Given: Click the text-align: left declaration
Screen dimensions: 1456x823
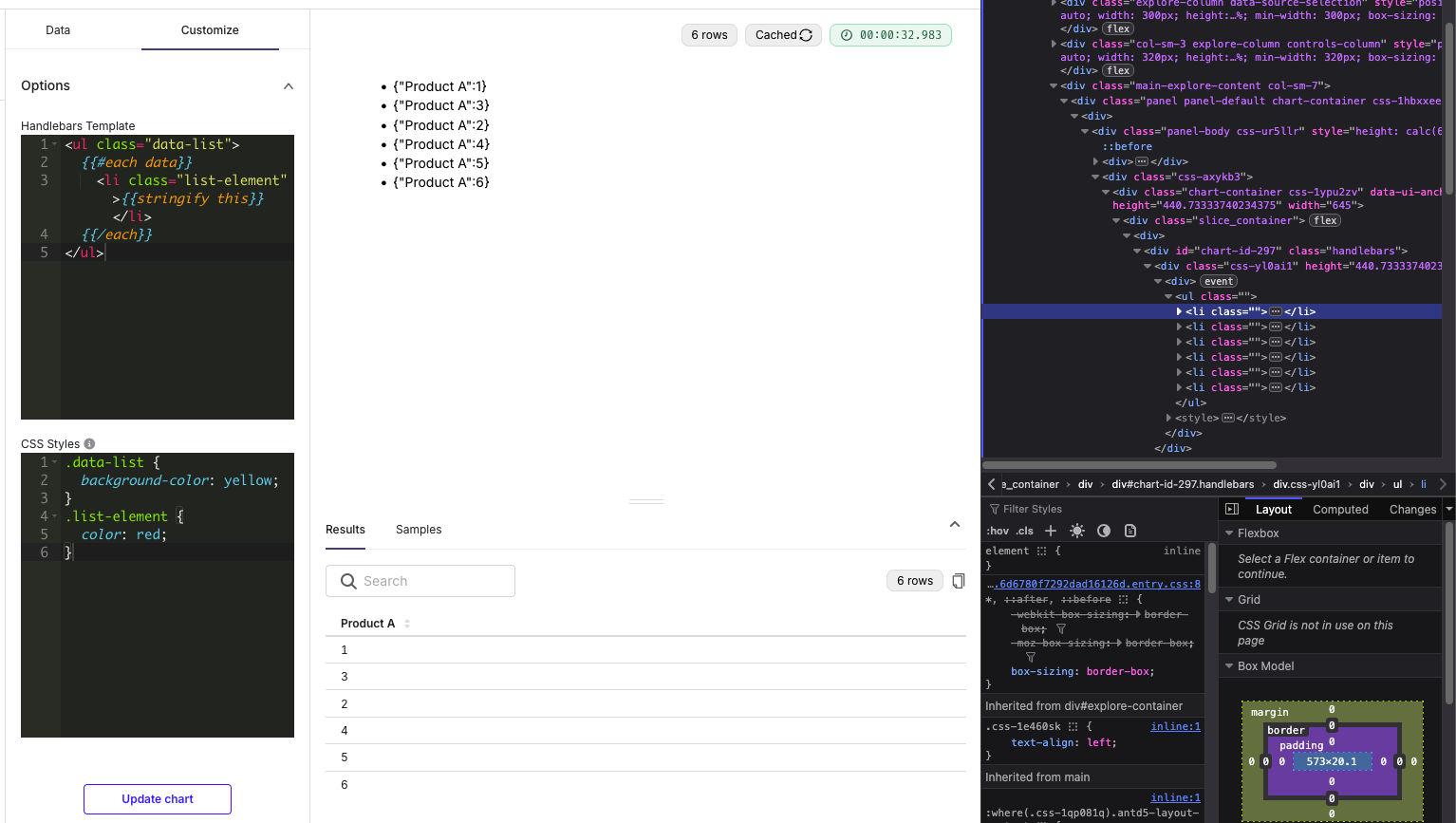Looking at the screenshot, I should click(1064, 742).
